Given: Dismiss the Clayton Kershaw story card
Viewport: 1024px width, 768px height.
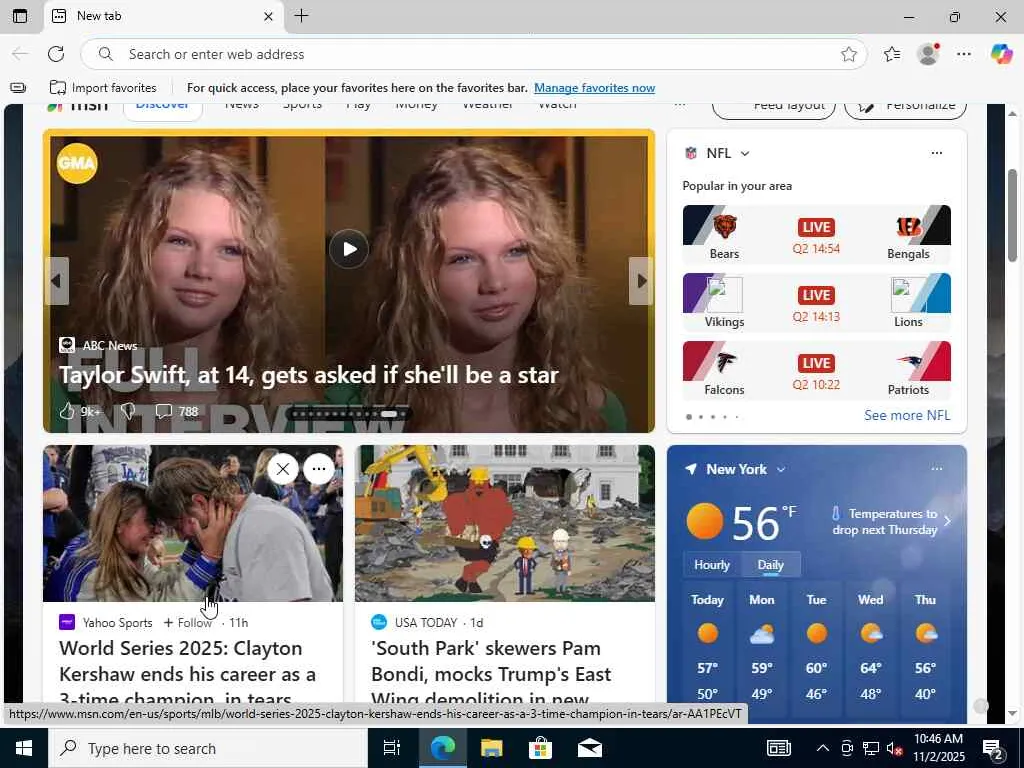Looking at the screenshot, I should pyautogui.click(x=283, y=469).
